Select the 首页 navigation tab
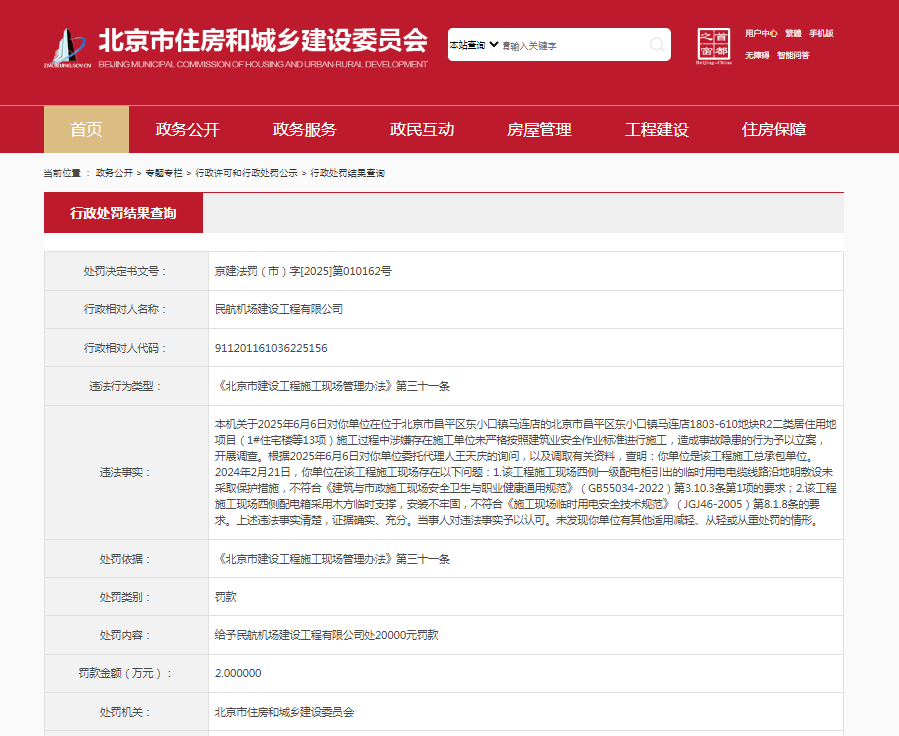This screenshot has height=736, width=899. (86, 129)
